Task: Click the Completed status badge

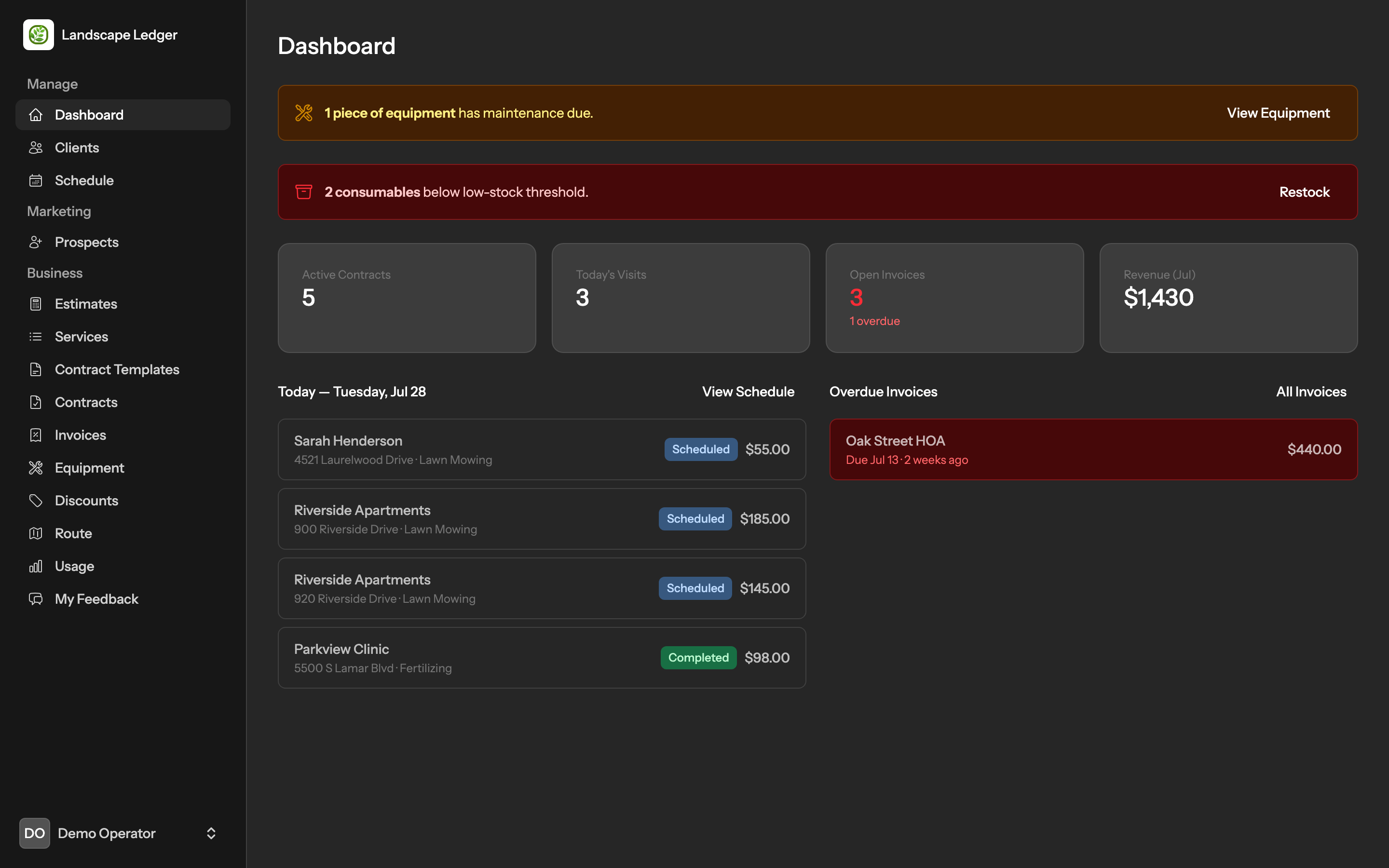Action: pyautogui.click(x=698, y=658)
